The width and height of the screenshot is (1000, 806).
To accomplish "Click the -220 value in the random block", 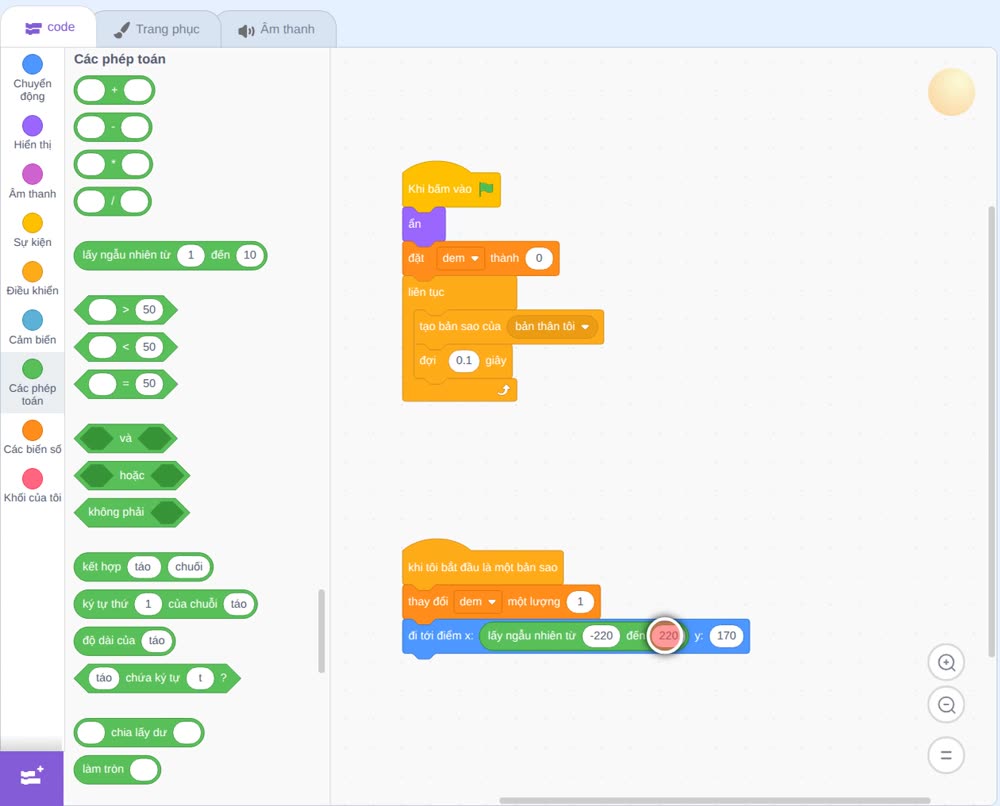I will [601, 636].
